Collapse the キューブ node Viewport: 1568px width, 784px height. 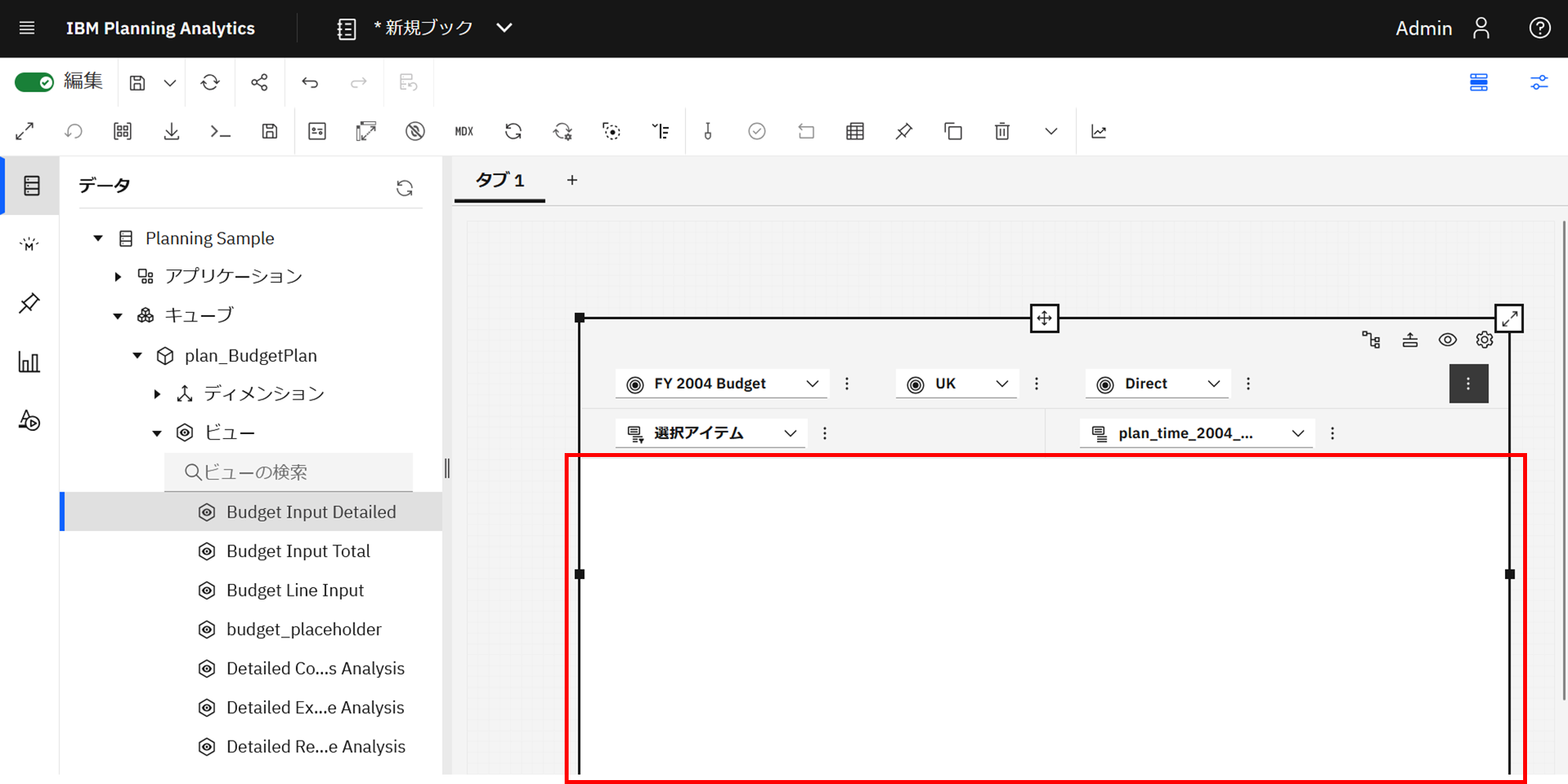click(x=118, y=316)
